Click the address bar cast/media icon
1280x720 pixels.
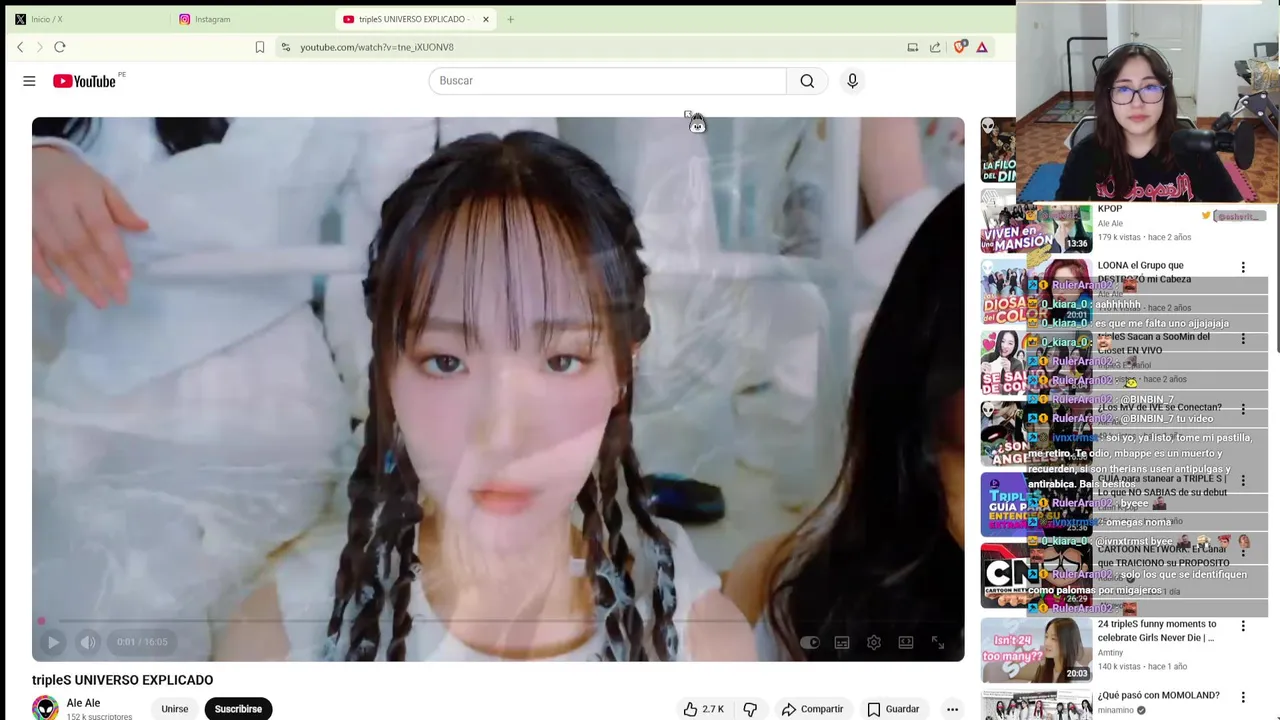[912, 47]
